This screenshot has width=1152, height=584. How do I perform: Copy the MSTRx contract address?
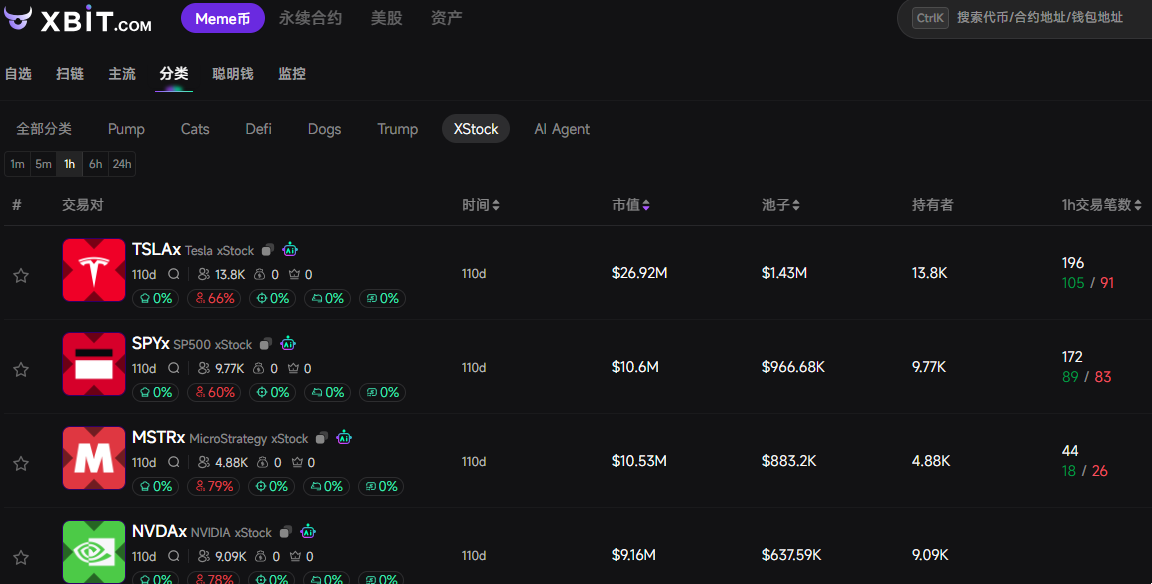pyautogui.click(x=322, y=438)
